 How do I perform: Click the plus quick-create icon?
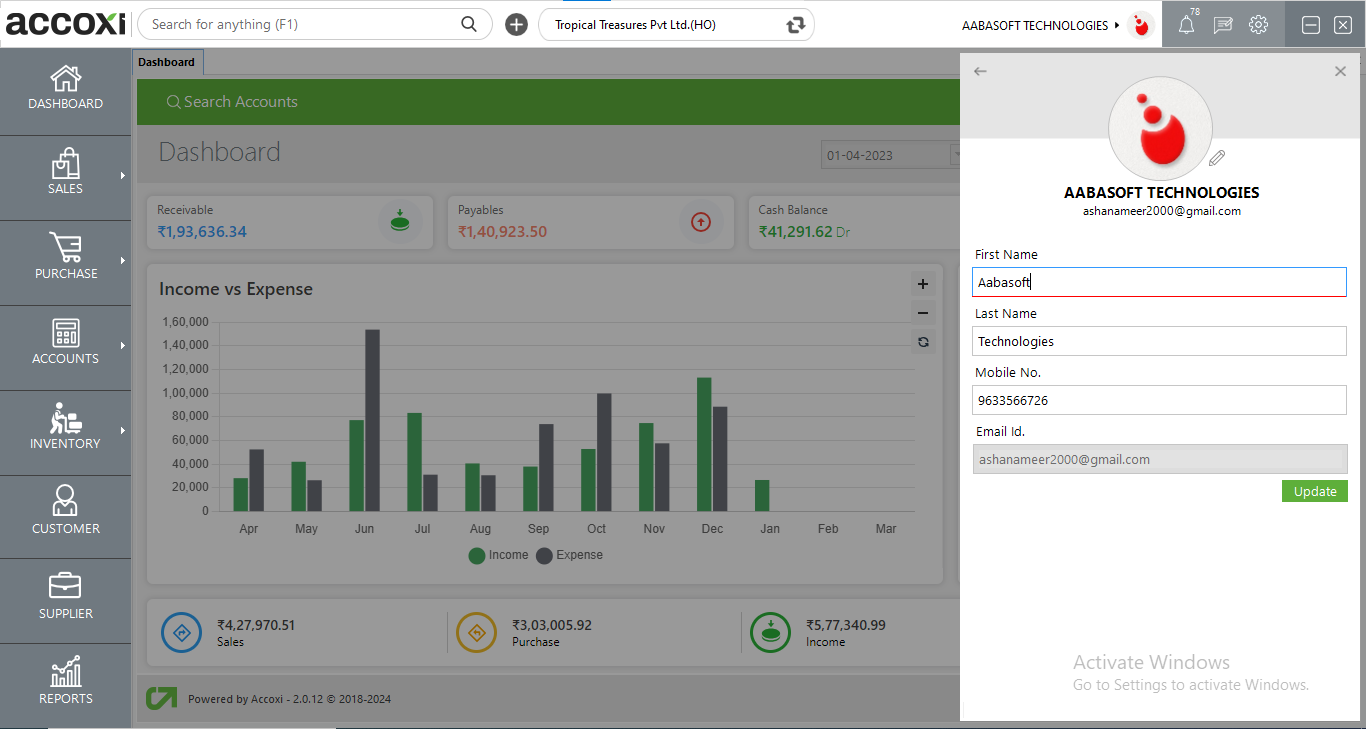(516, 25)
